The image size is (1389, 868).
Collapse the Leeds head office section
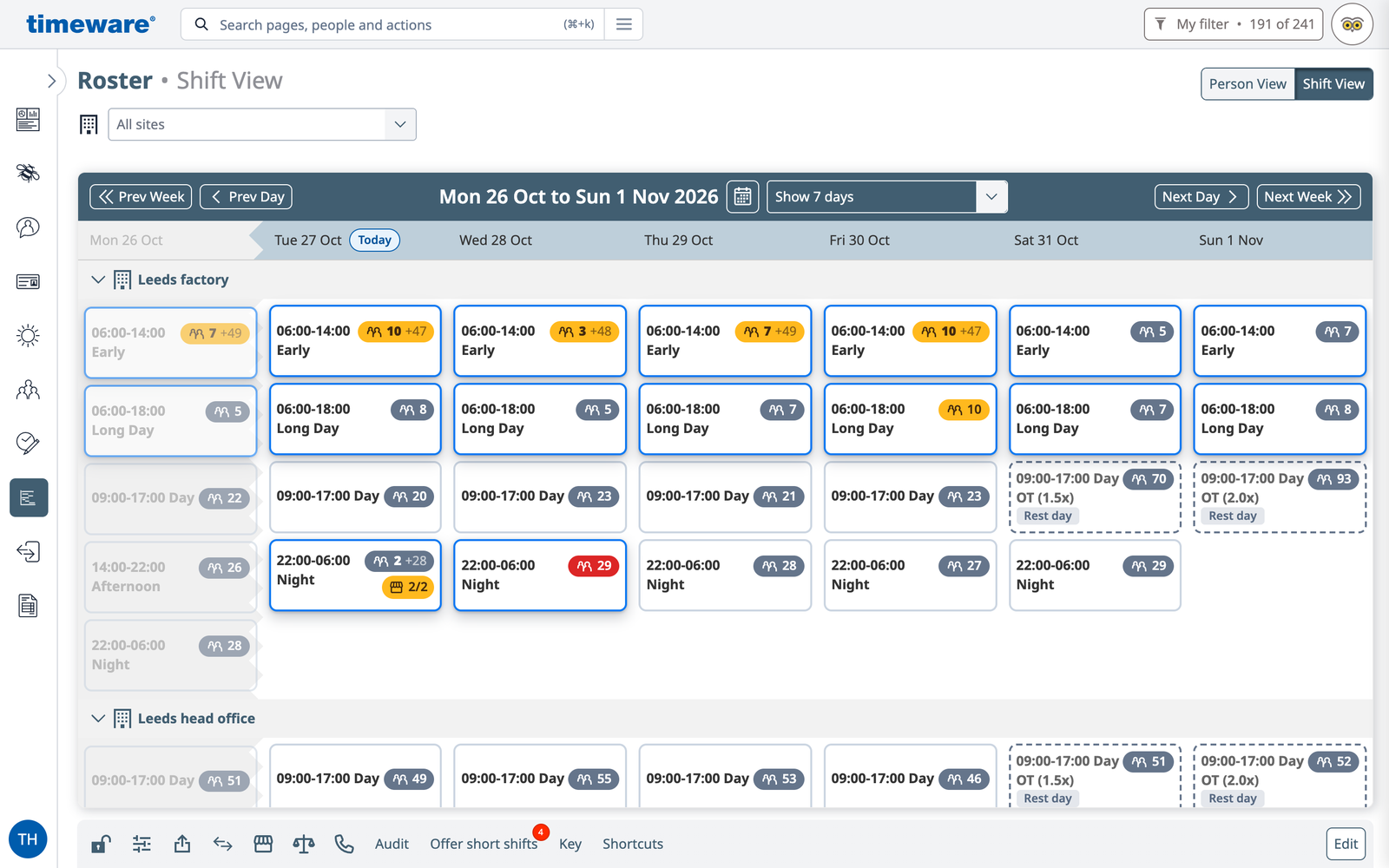coord(98,719)
